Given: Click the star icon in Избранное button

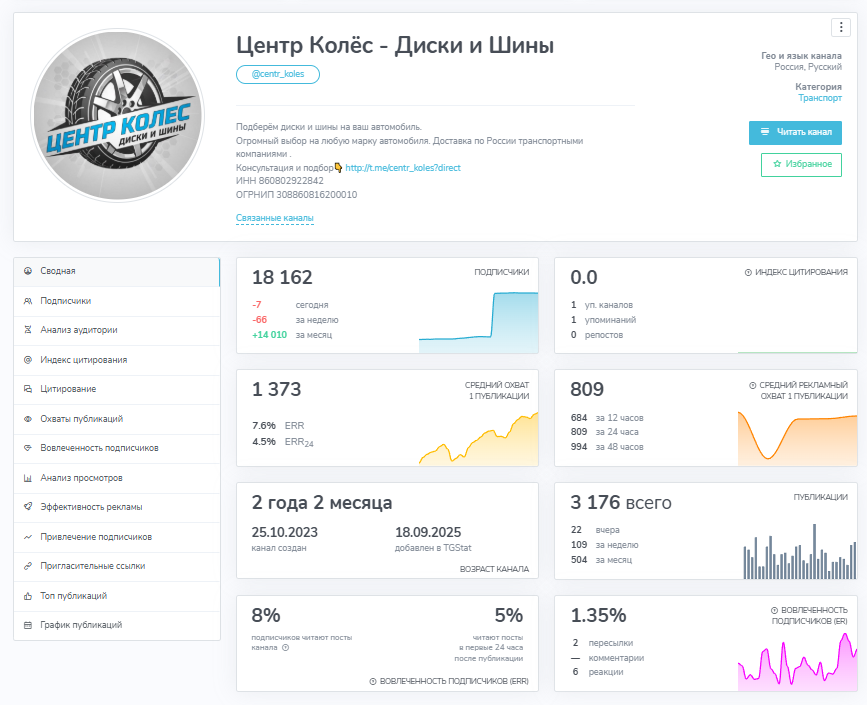Looking at the screenshot, I should click(x=777, y=164).
